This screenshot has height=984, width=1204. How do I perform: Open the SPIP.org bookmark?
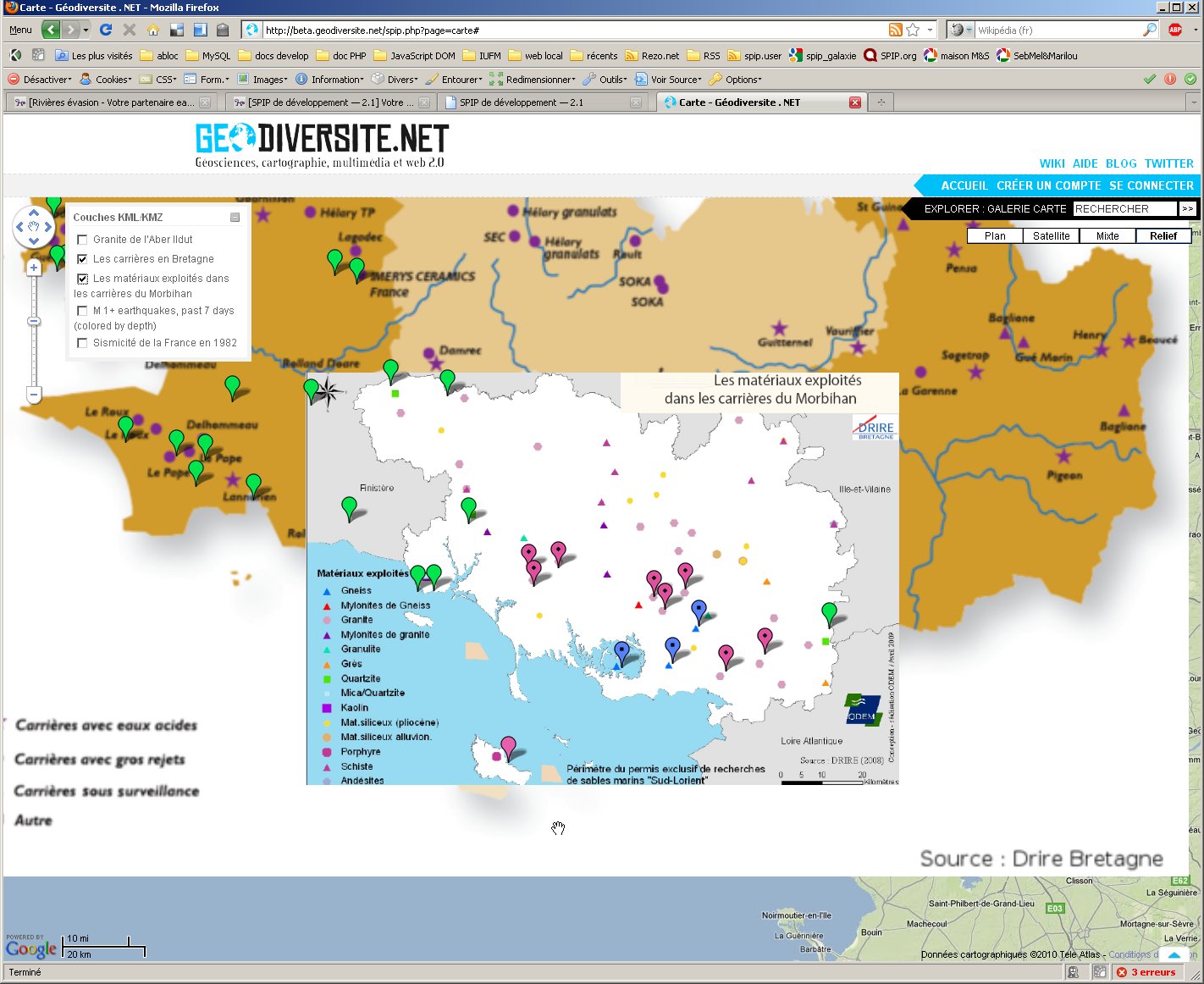890,55
